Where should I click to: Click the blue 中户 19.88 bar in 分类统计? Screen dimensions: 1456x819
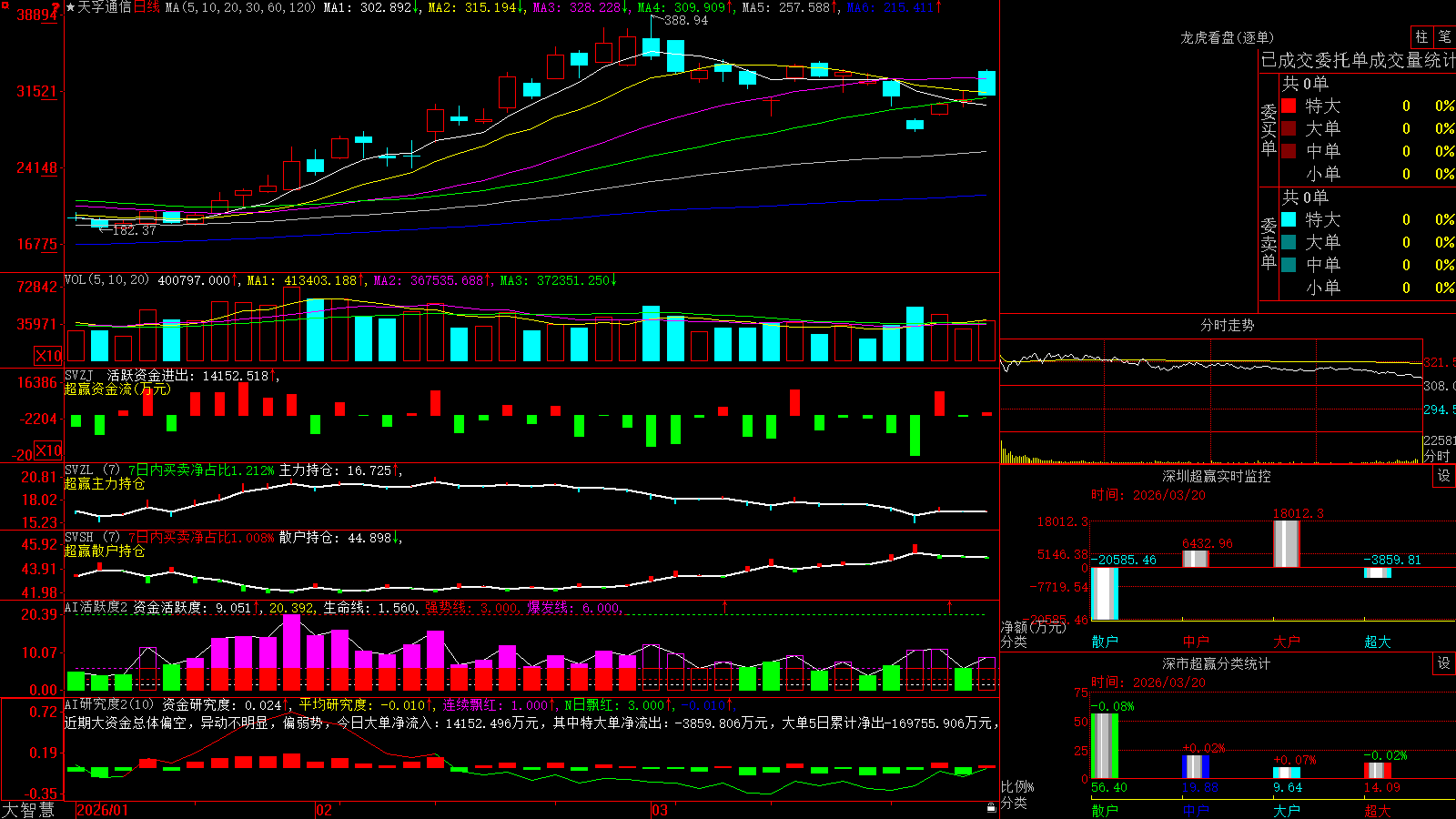click(1196, 766)
